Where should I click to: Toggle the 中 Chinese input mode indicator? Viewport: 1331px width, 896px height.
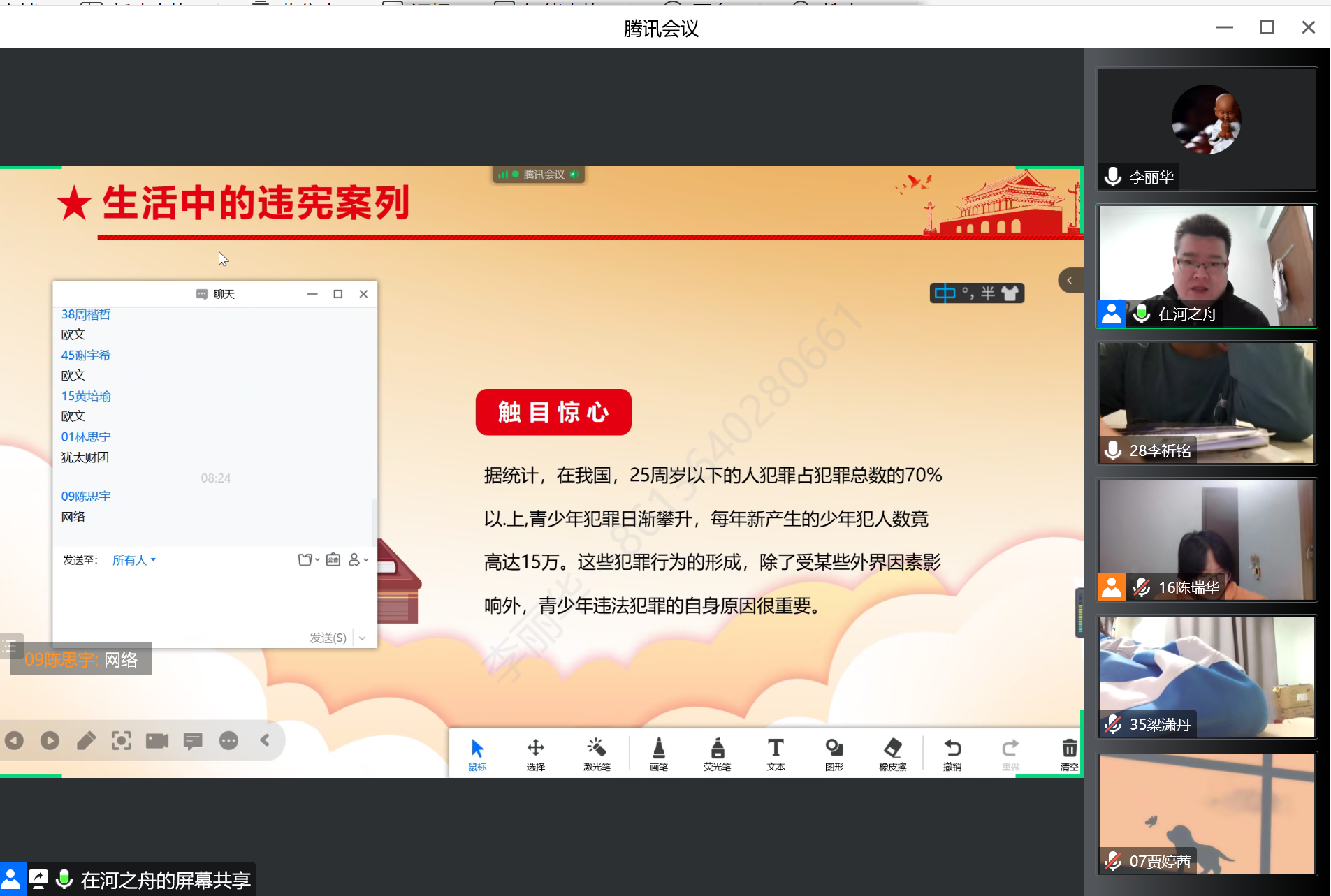[x=945, y=293]
